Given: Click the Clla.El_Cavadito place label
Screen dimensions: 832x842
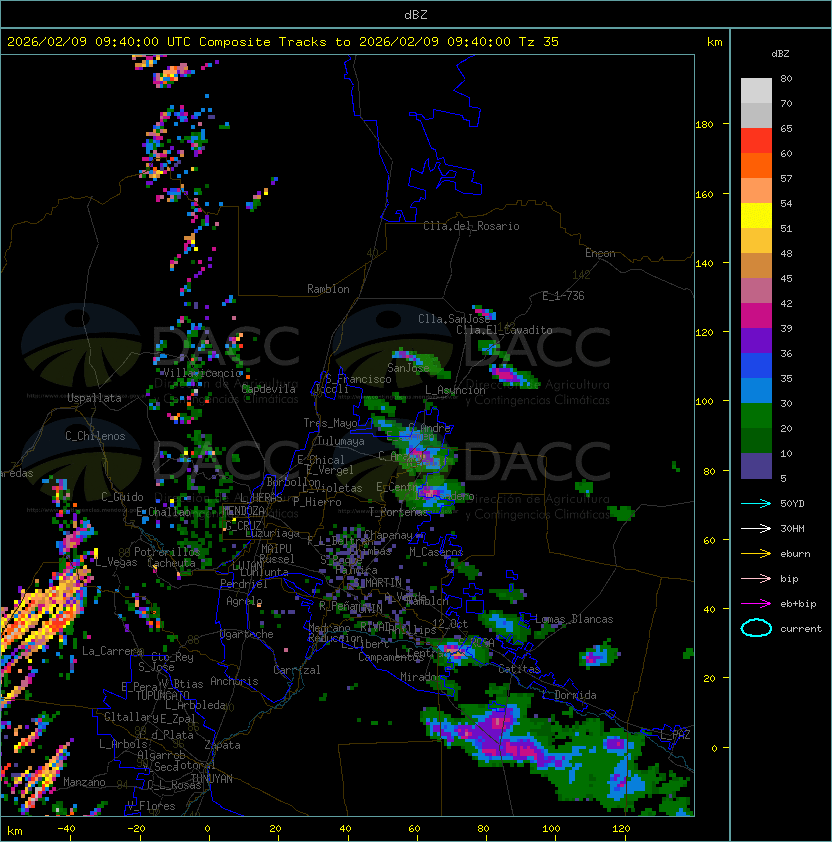Looking at the screenshot, I should click(x=504, y=330).
